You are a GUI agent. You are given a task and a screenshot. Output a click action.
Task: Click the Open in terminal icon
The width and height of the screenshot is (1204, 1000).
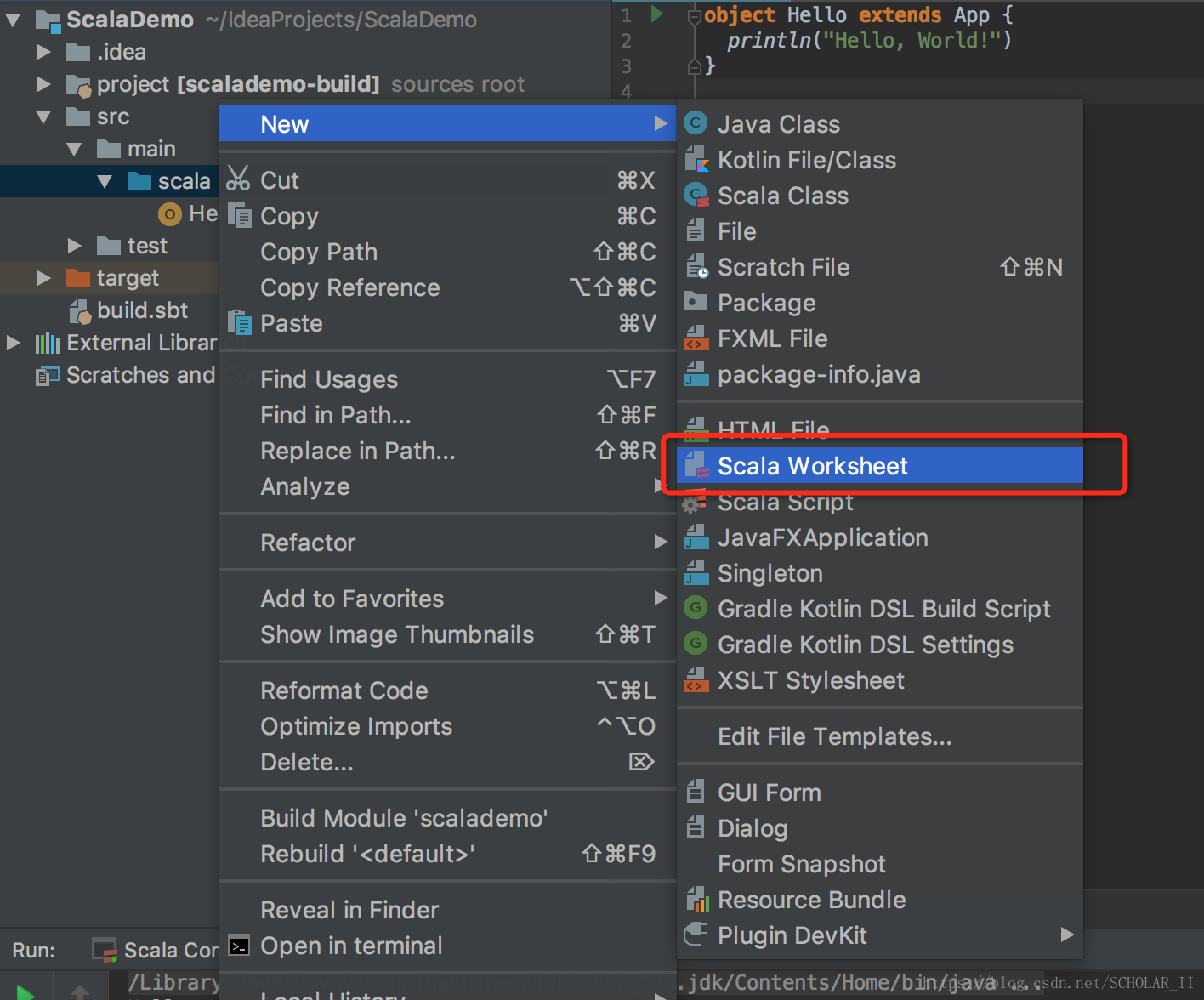tap(239, 946)
